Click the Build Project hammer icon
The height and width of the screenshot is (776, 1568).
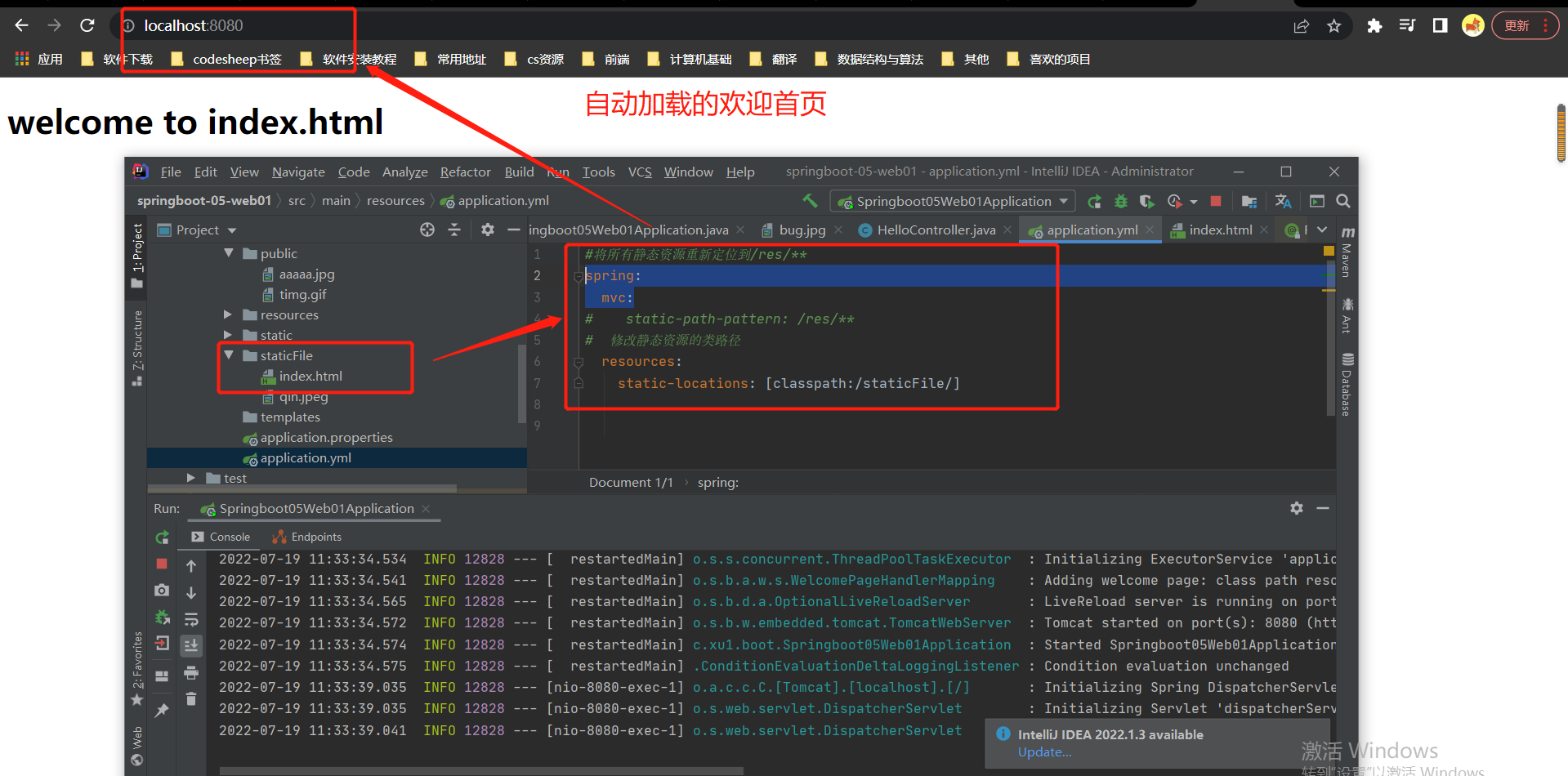coord(810,200)
